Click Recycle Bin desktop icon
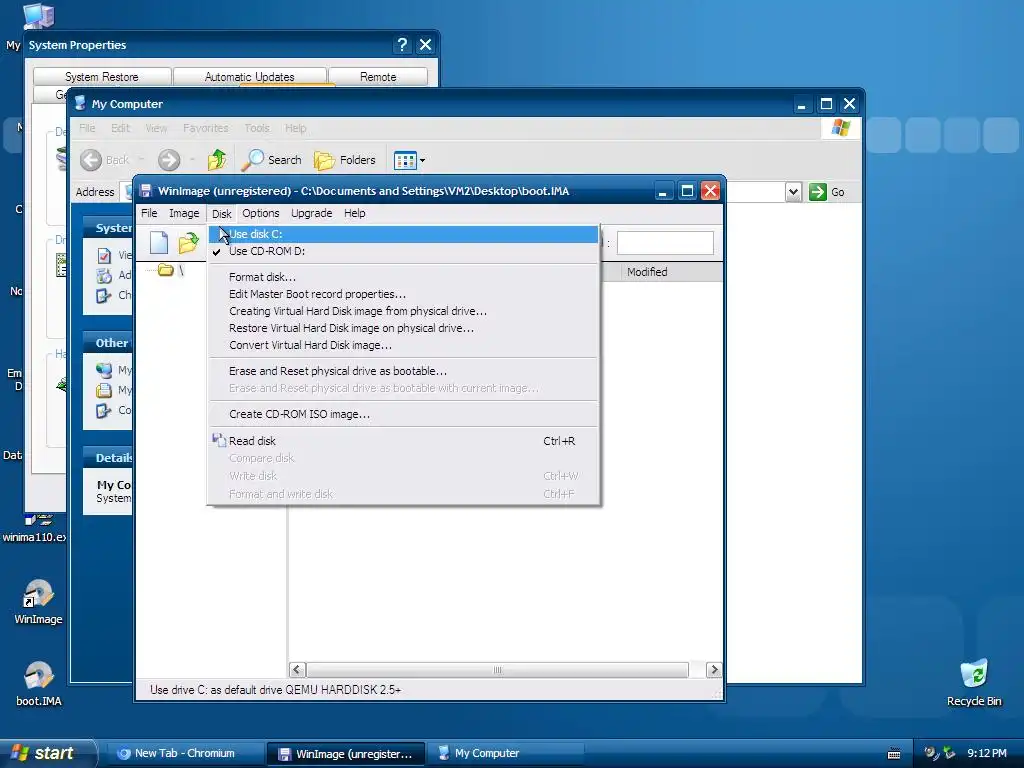Screen dimensions: 1024x768 (x=974, y=683)
